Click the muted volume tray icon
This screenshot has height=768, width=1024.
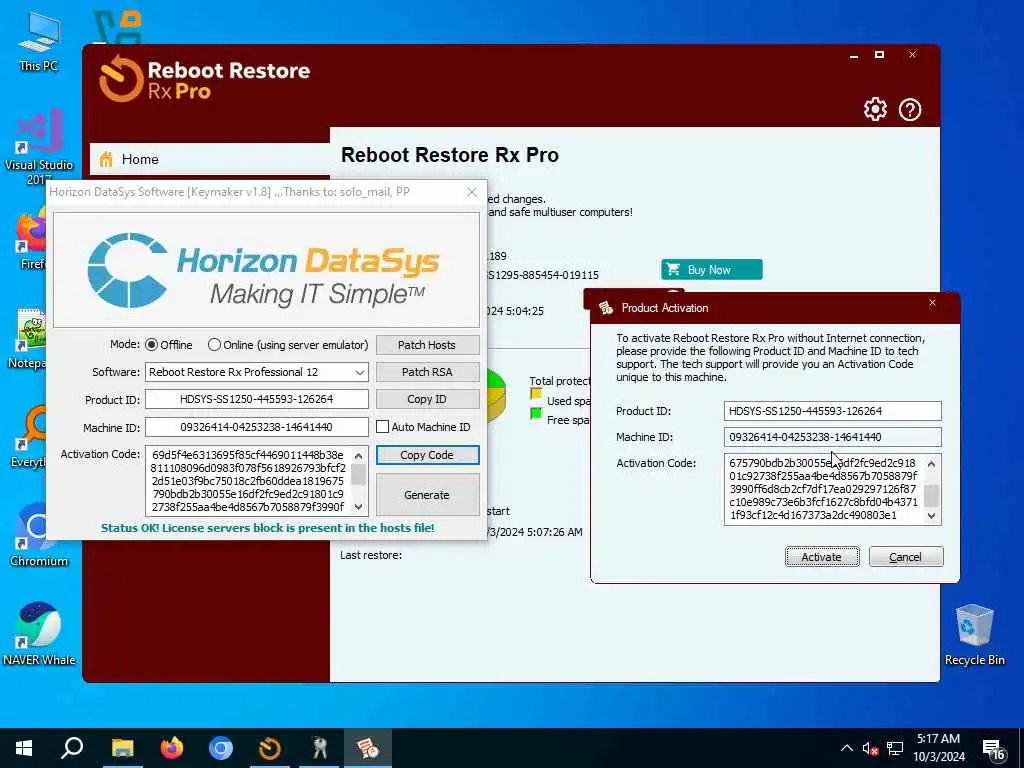pyautogui.click(x=870, y=748)
